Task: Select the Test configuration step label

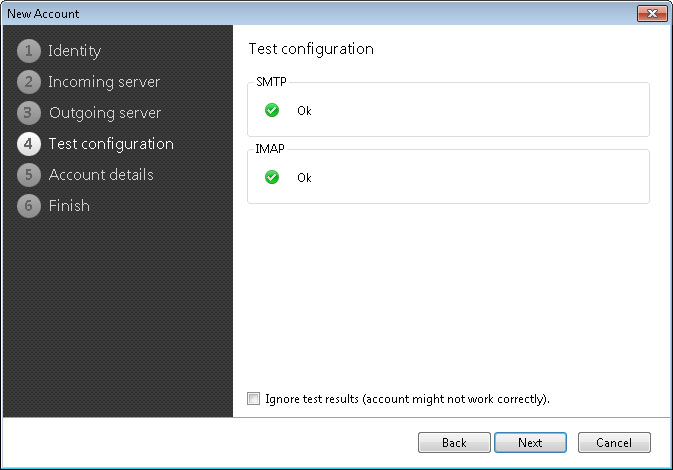Action: 111,144
